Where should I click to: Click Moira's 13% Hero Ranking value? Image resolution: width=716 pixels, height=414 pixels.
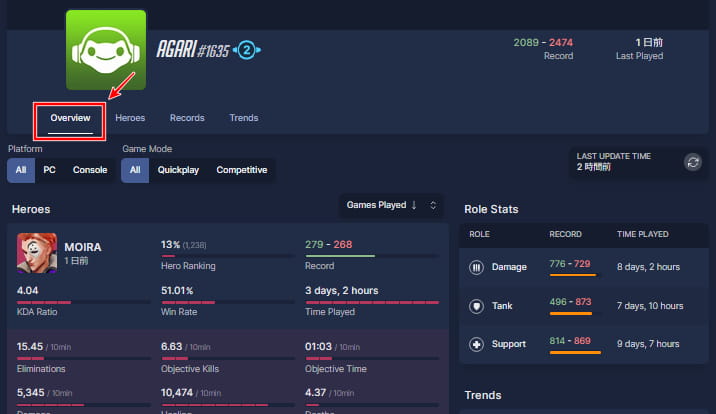point(170,245)
